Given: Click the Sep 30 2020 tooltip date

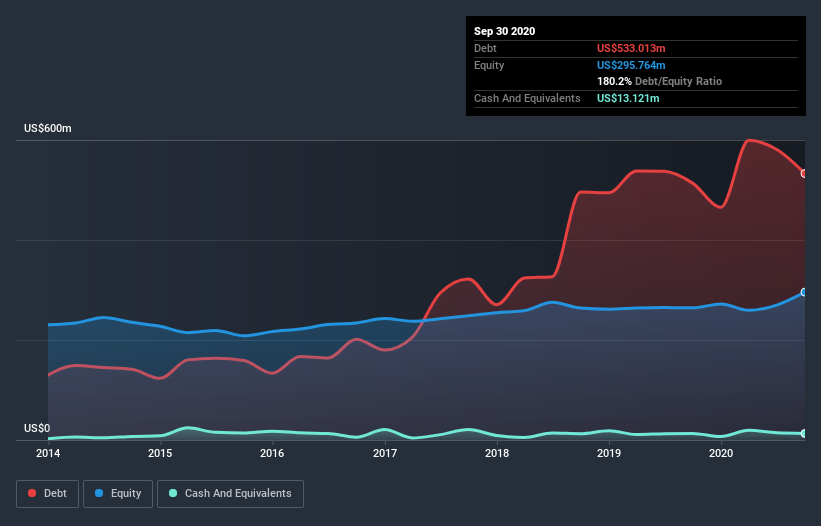Looking at the screenshot, I should (504, 31).
